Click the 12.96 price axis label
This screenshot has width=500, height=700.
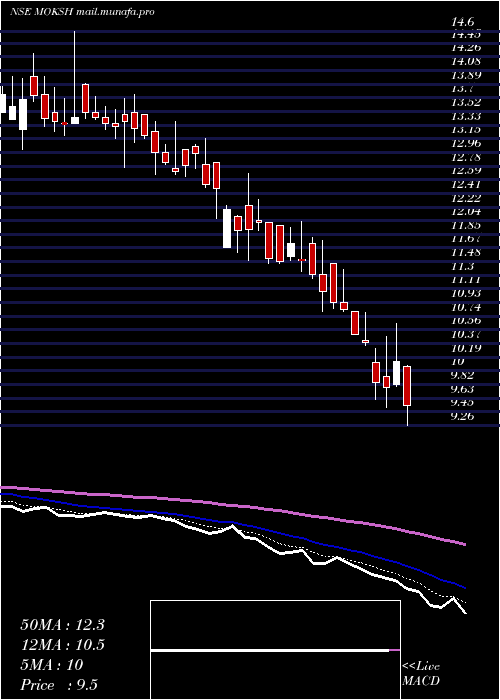coord(466,143)
